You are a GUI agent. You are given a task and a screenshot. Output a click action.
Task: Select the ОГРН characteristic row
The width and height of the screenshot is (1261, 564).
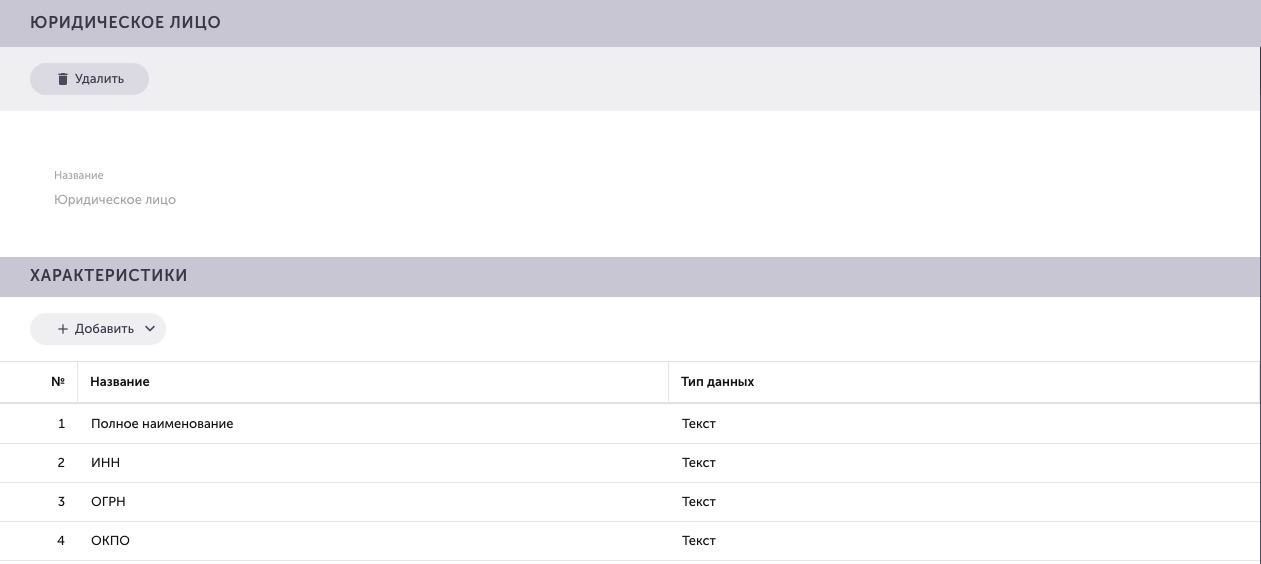[108, 502]
